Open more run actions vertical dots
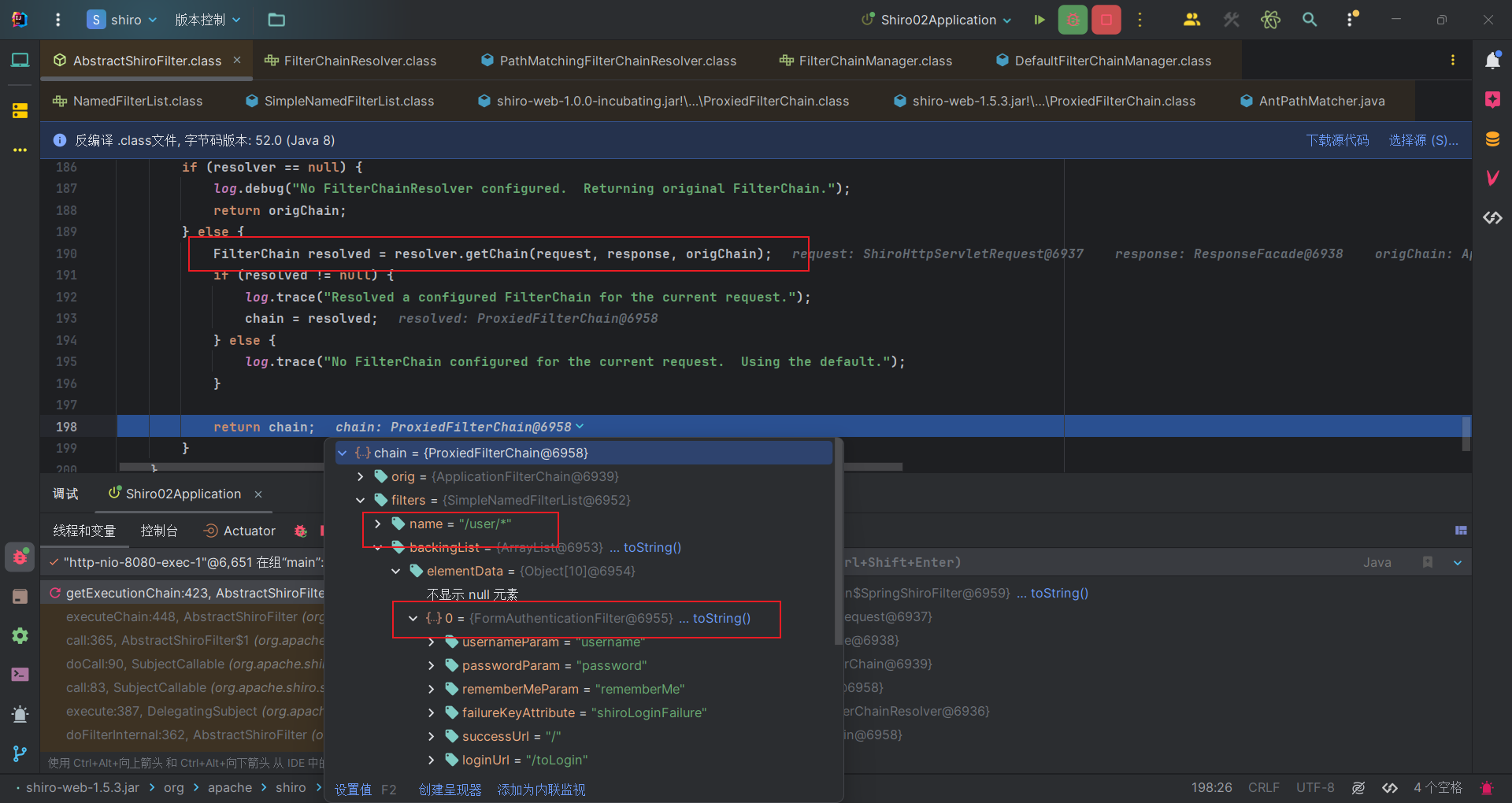This screenshot has width=1512, height=803. click(1140, 20)
